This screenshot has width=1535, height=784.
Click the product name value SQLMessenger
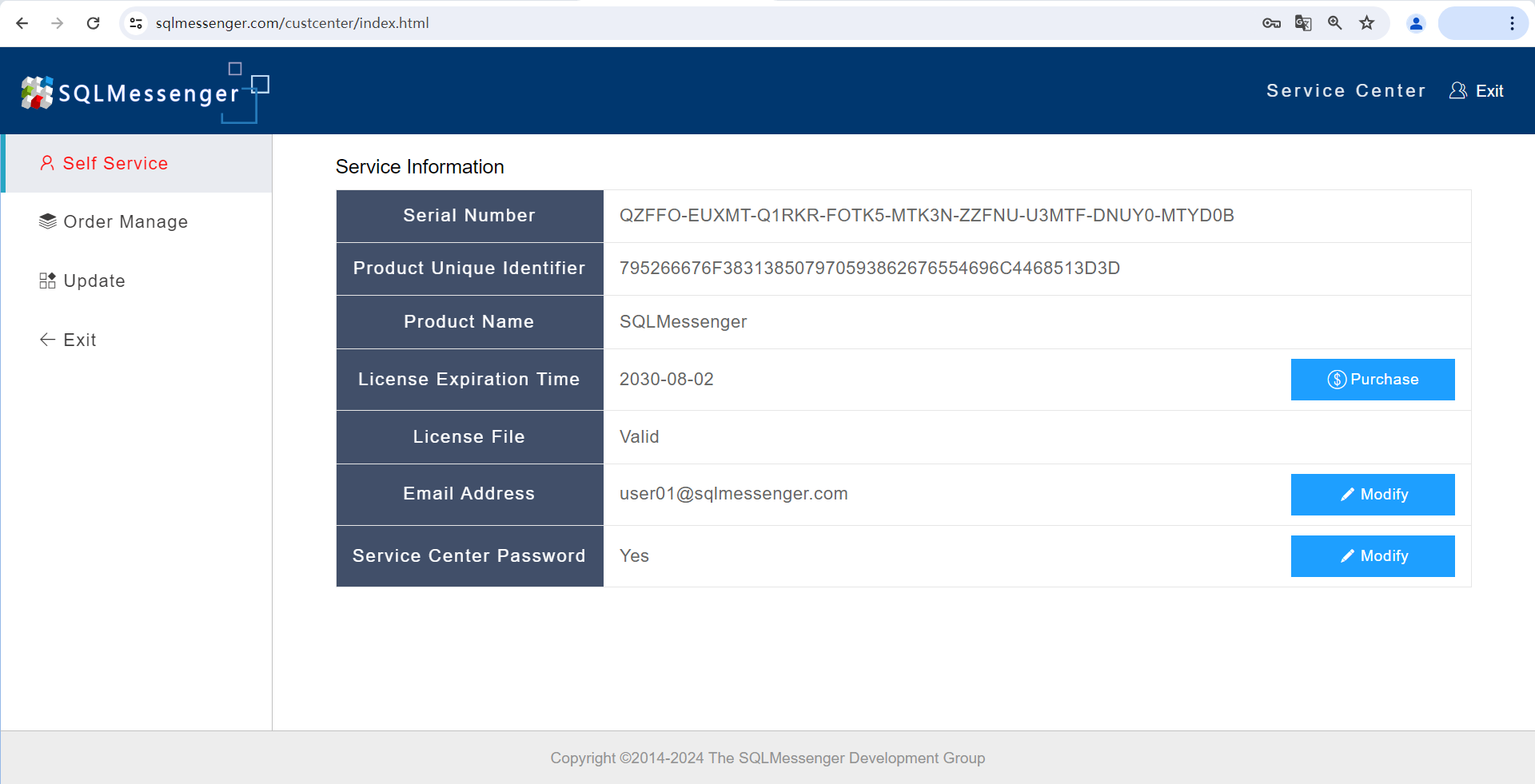[684, 322]
